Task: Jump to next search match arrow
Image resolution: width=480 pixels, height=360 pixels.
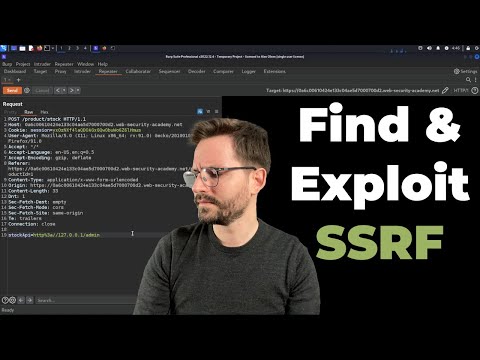Action: tap(30, 300)
